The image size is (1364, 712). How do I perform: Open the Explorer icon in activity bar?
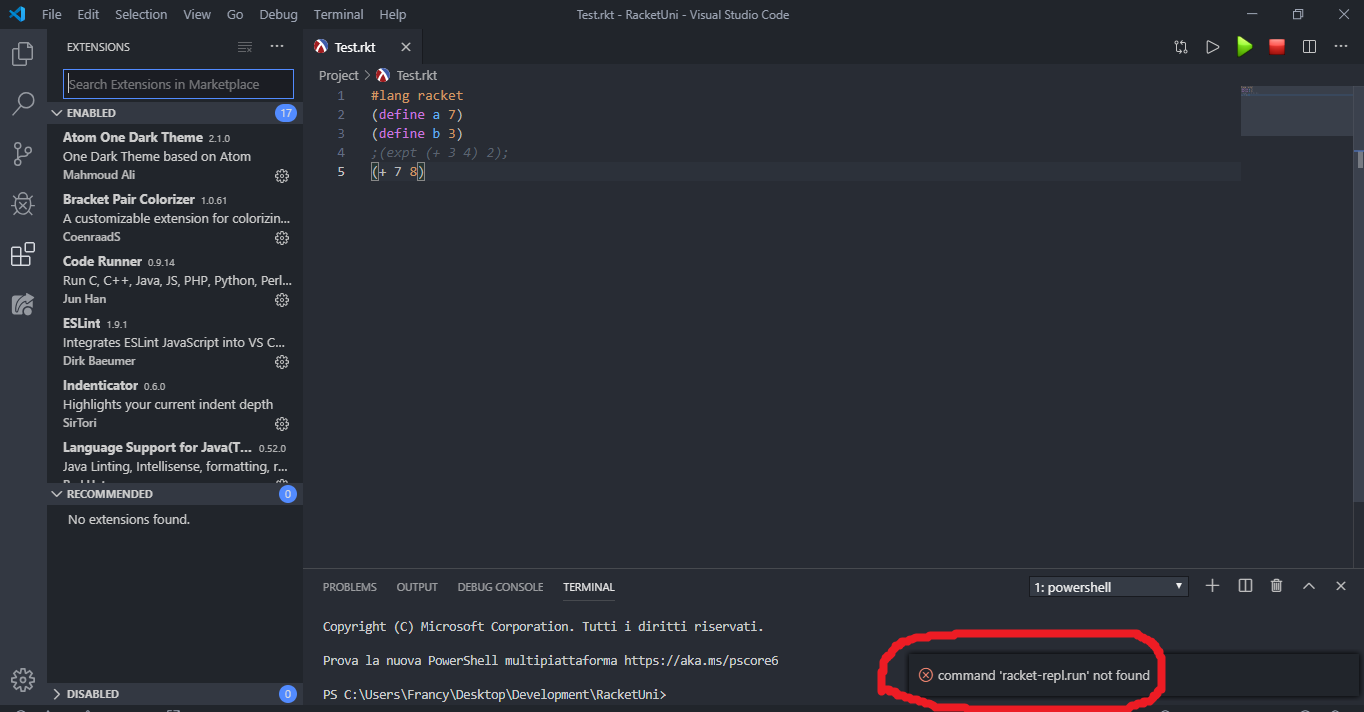tap(22, 54)
